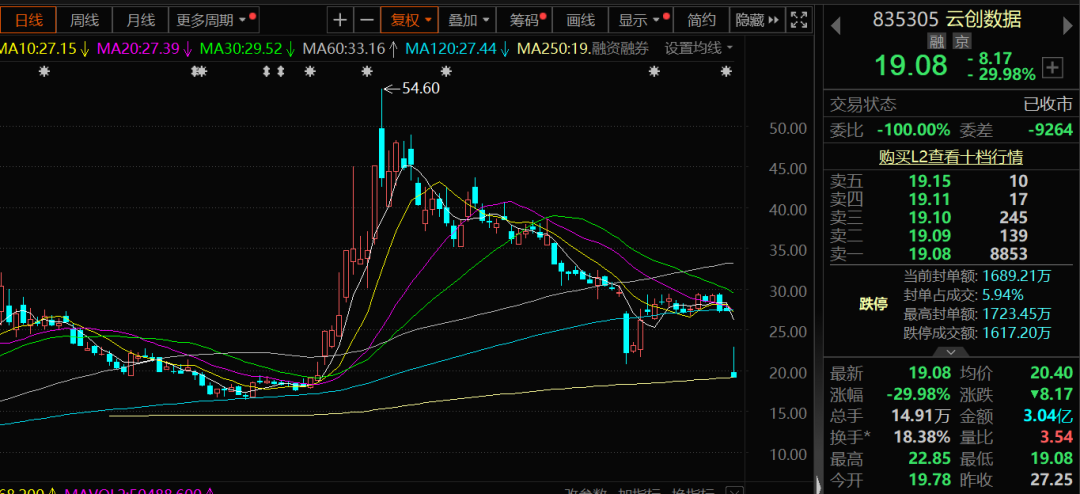This screenshot has height=494, width=1080.
Task: Zoom in the chart with plus button
Action: coord(342,20)
